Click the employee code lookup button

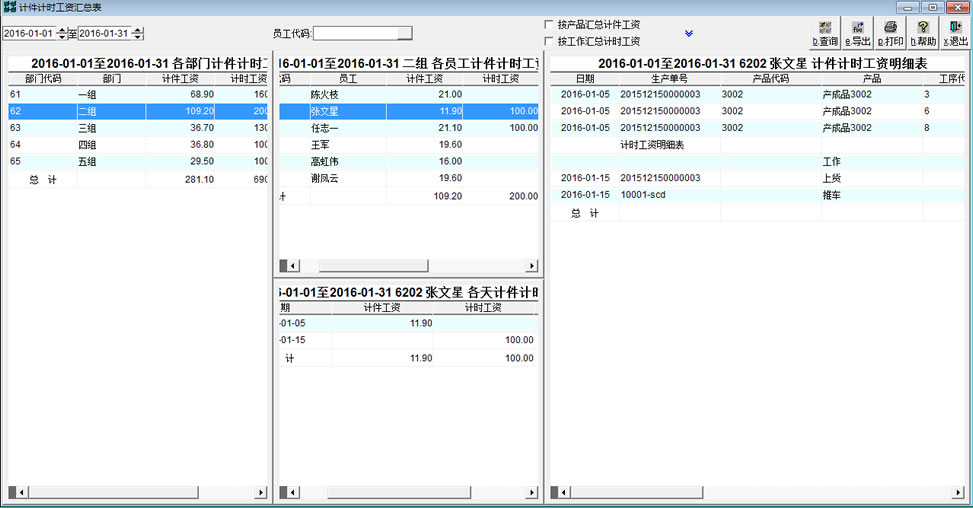tap(404, 33)
